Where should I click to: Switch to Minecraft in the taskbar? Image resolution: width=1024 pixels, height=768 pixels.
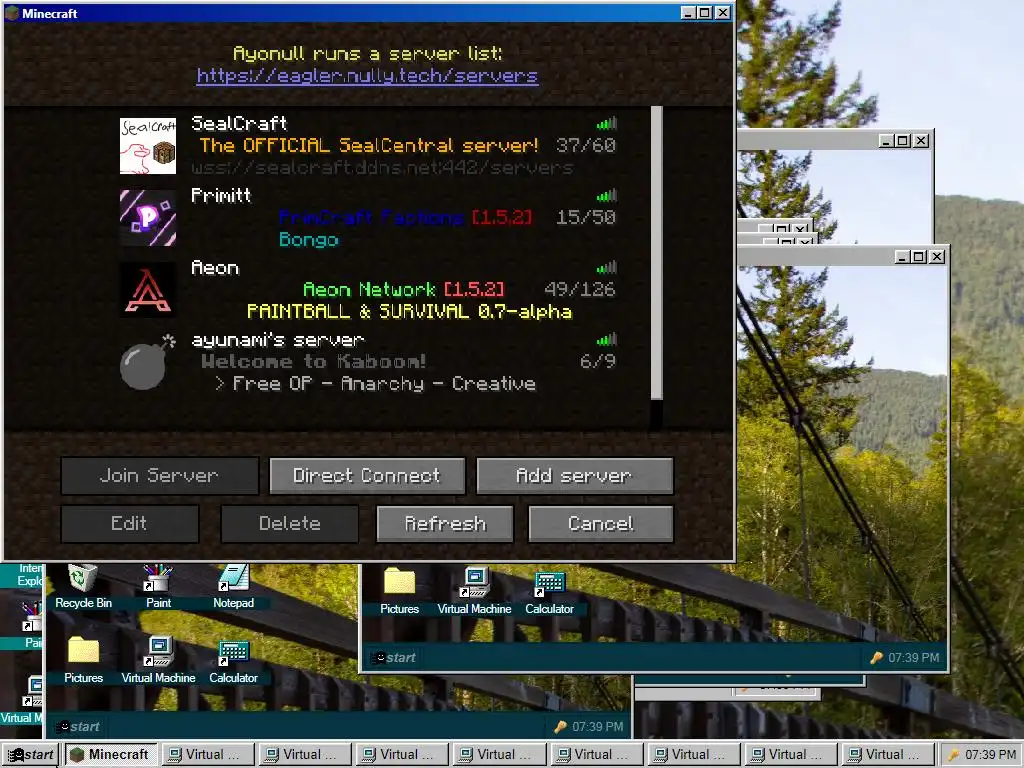pos(110,754)
